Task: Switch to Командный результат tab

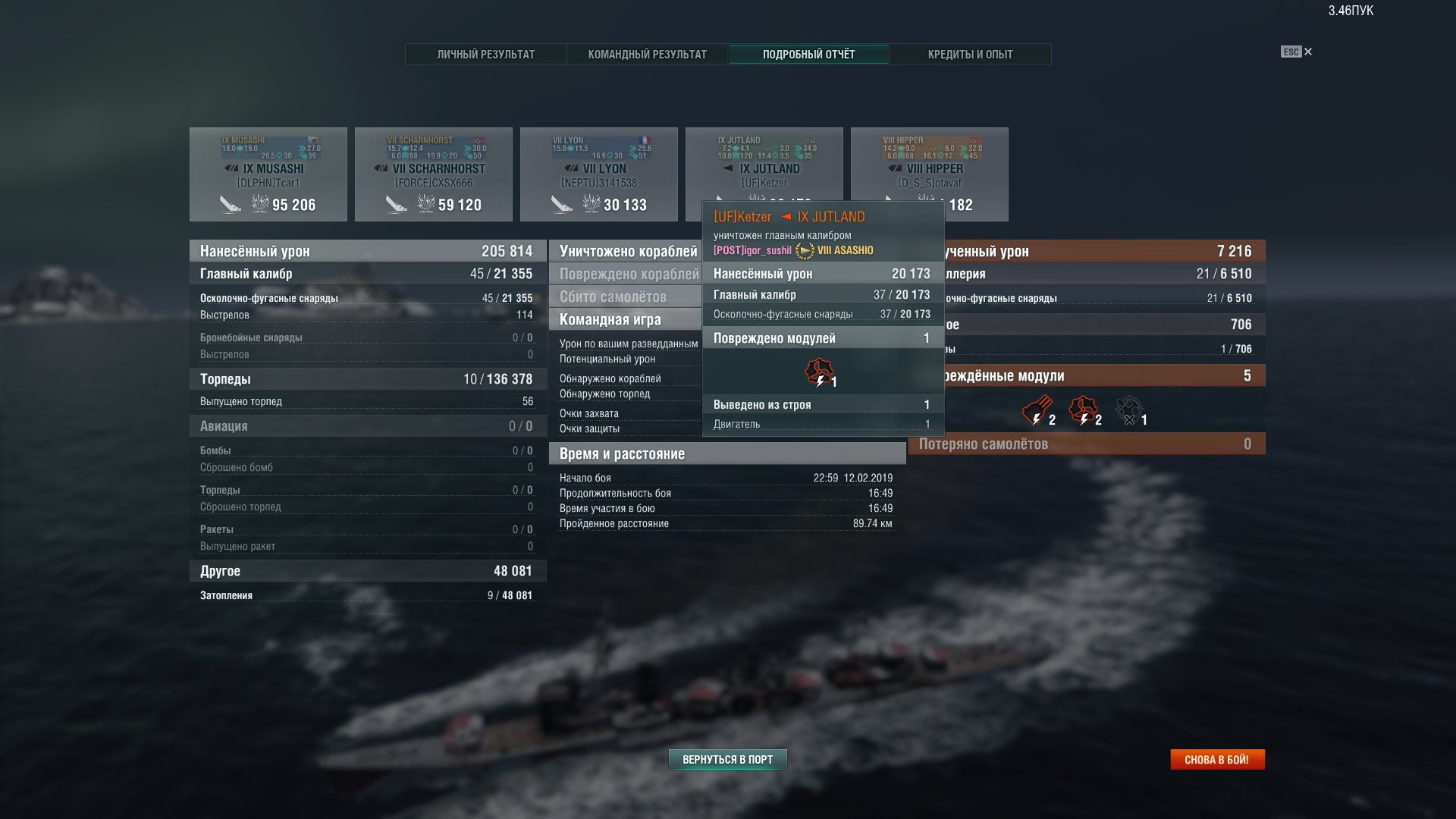Action: [x=647, y=55]
